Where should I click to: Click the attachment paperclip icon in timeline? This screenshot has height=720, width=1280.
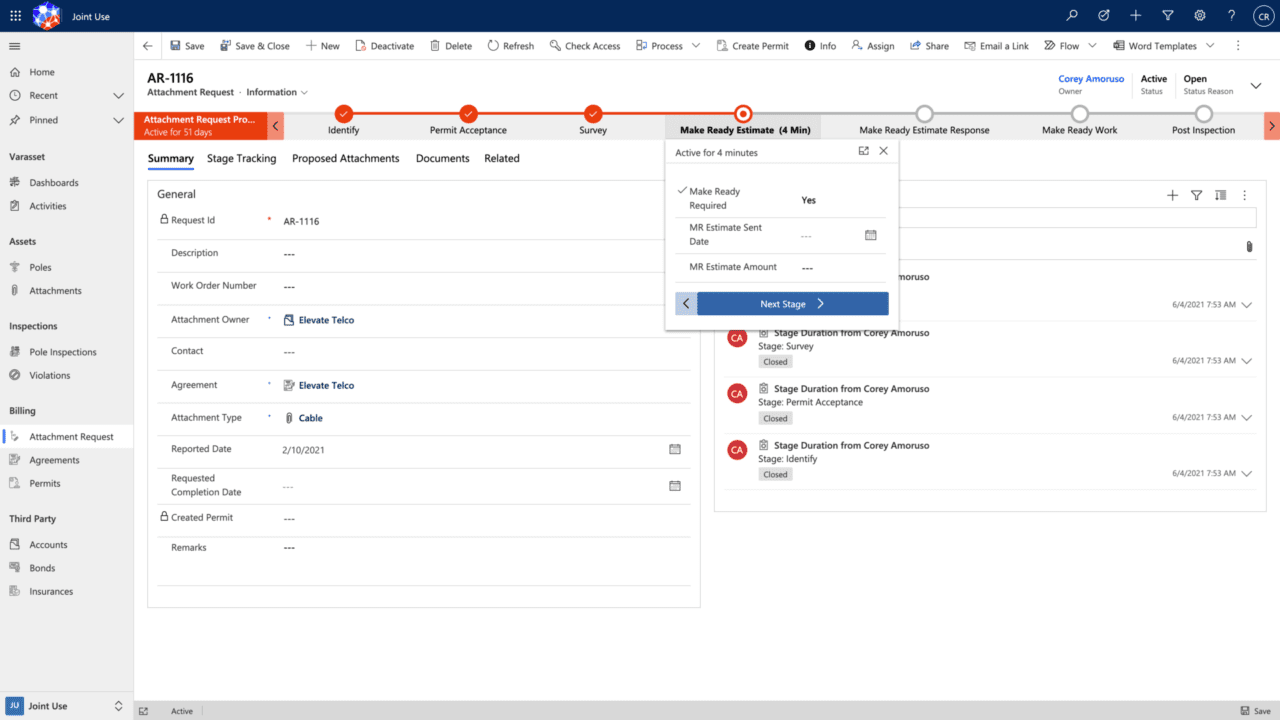[1249, 246]
